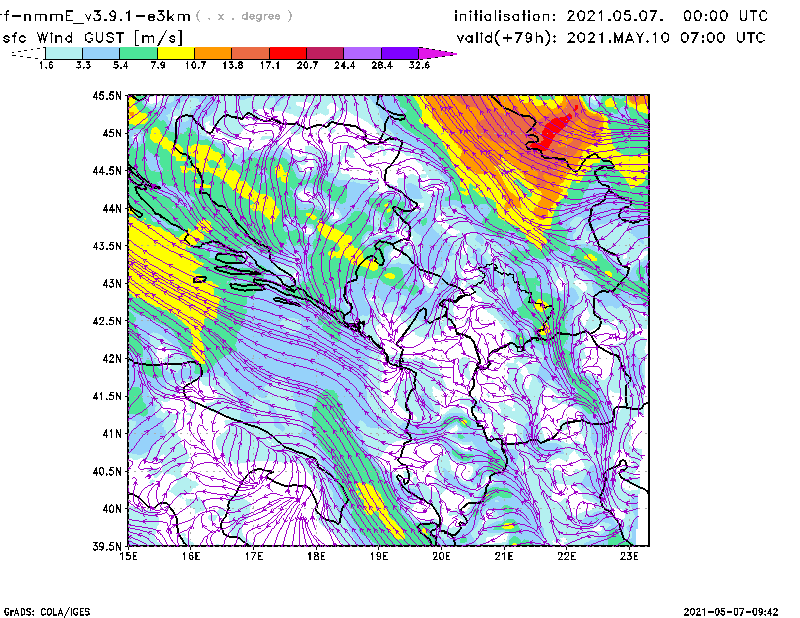Select the yellow legend swatch (7.9–10.7)

pos(176,53)
